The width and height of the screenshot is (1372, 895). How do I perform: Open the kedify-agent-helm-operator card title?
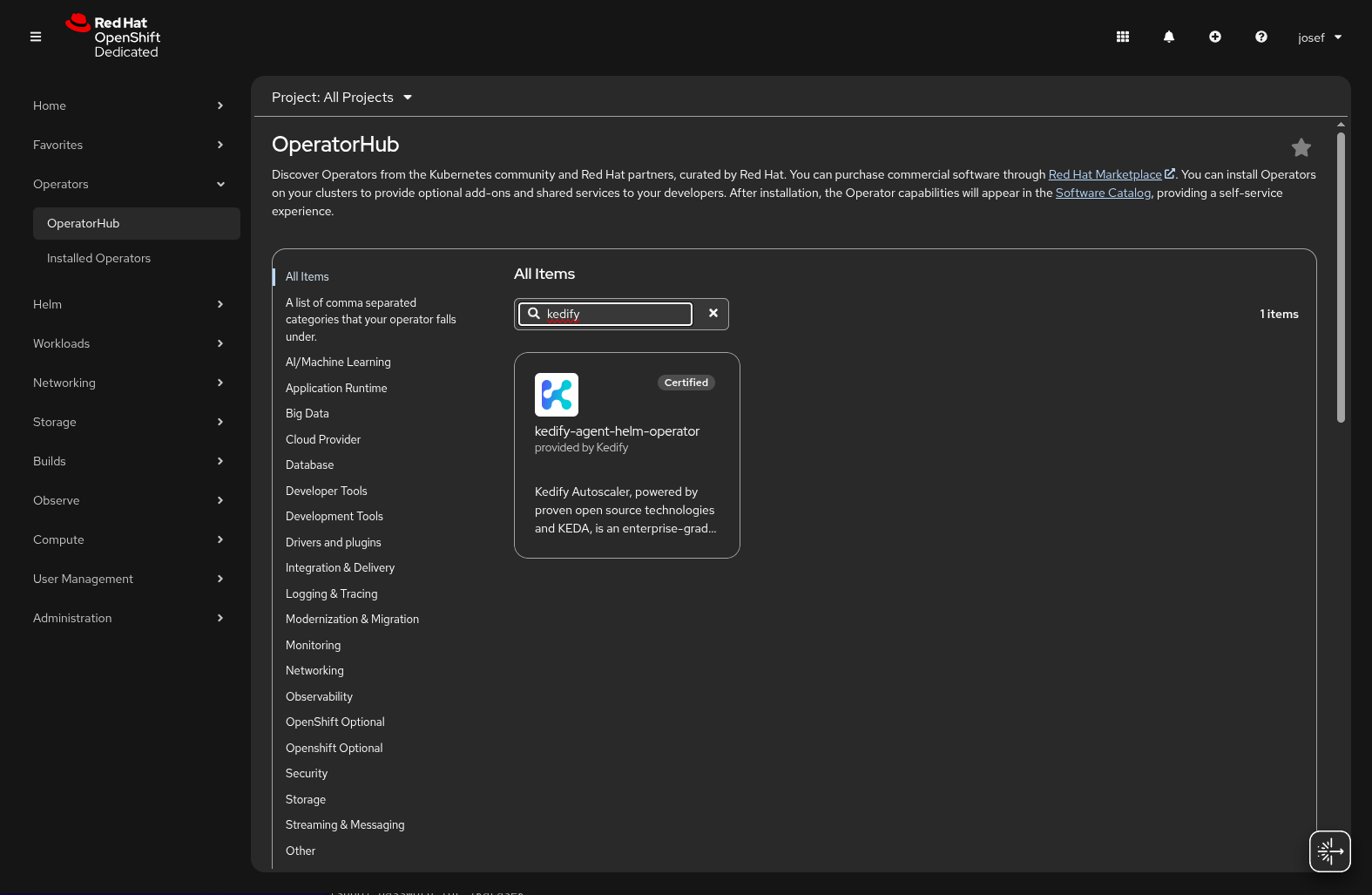617,431
